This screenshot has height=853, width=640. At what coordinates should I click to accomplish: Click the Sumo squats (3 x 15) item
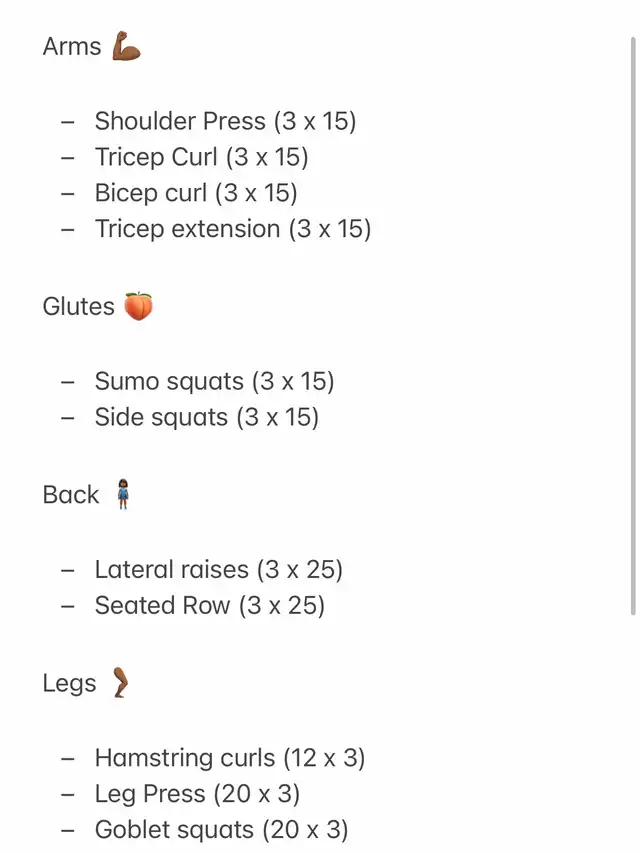[x=214, y=381]
